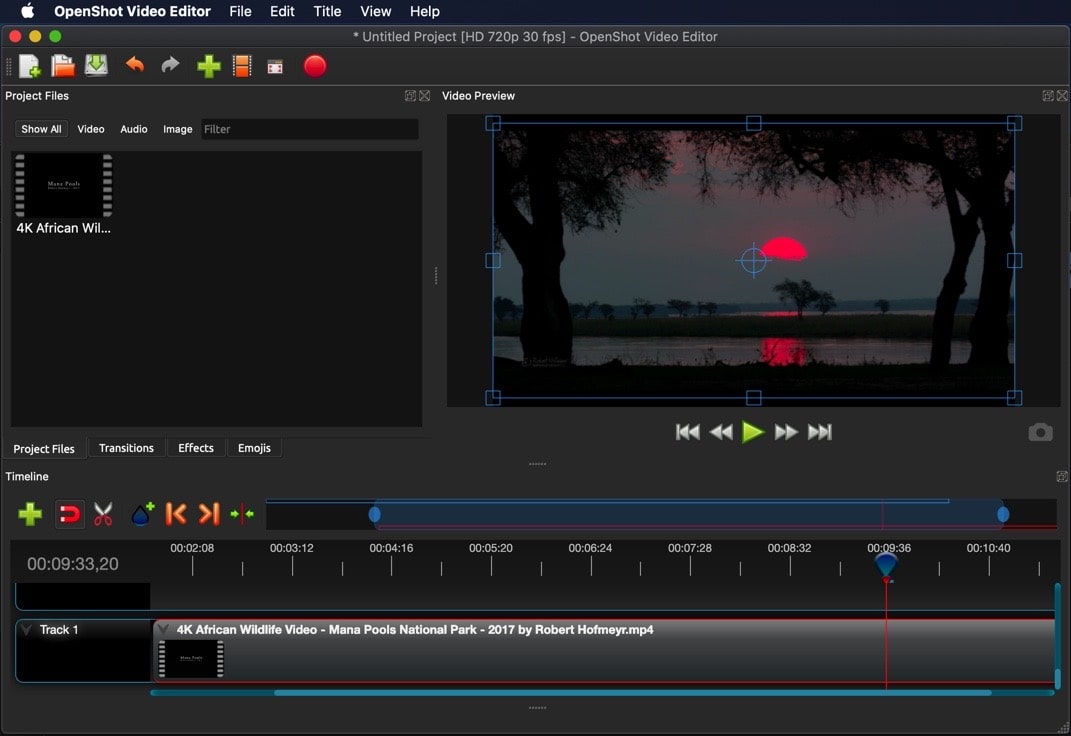Save the project using the download-arrow icon
Image resolution: width=1071 pixels, height=736 pixels.
pyautogui.click(x=96, y=66)
